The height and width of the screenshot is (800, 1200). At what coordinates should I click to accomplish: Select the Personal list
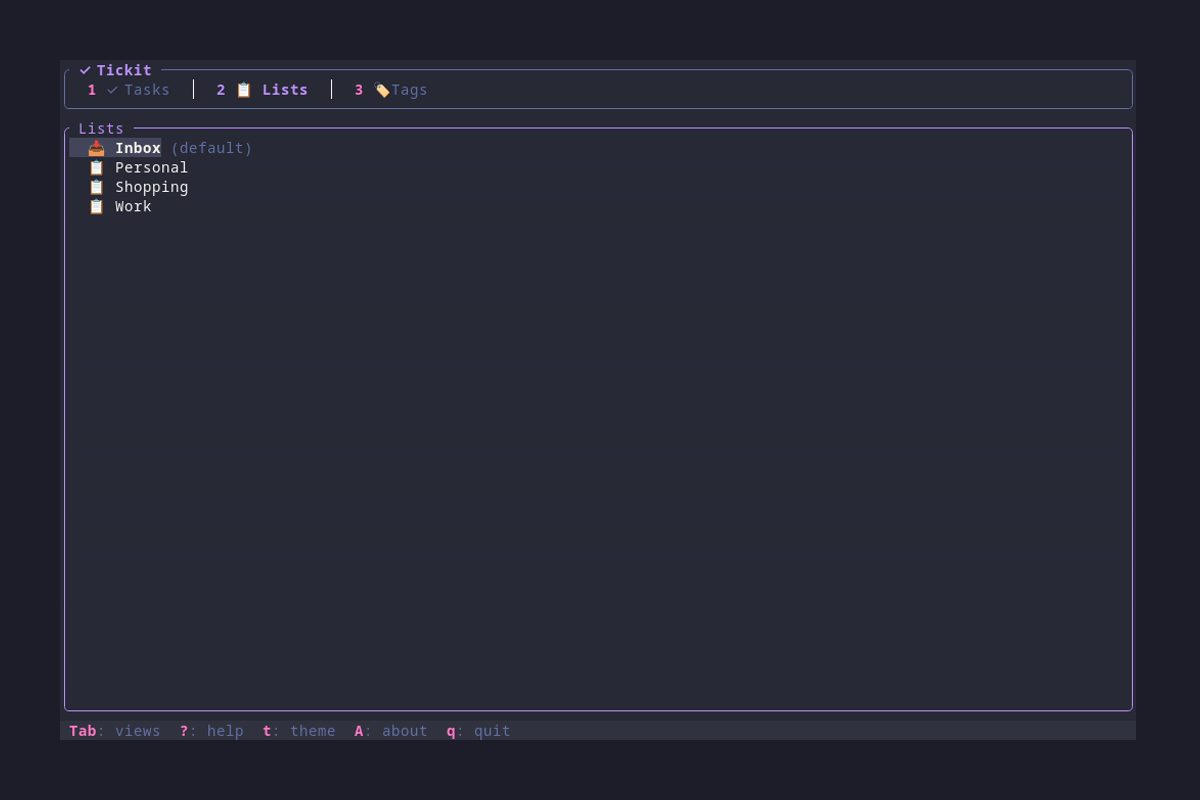tap(151, 167)
